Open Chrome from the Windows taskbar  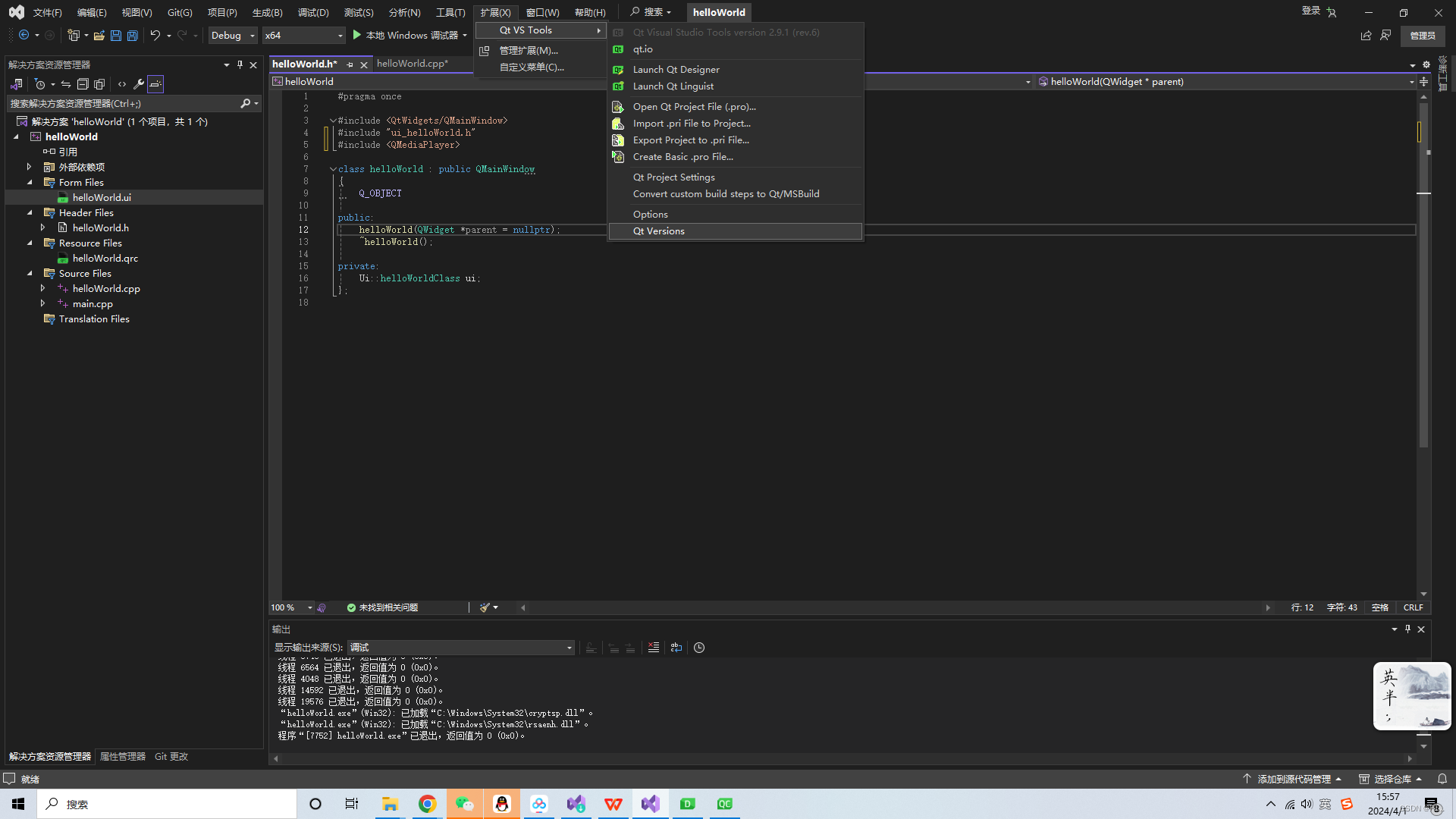pos(427,804)
